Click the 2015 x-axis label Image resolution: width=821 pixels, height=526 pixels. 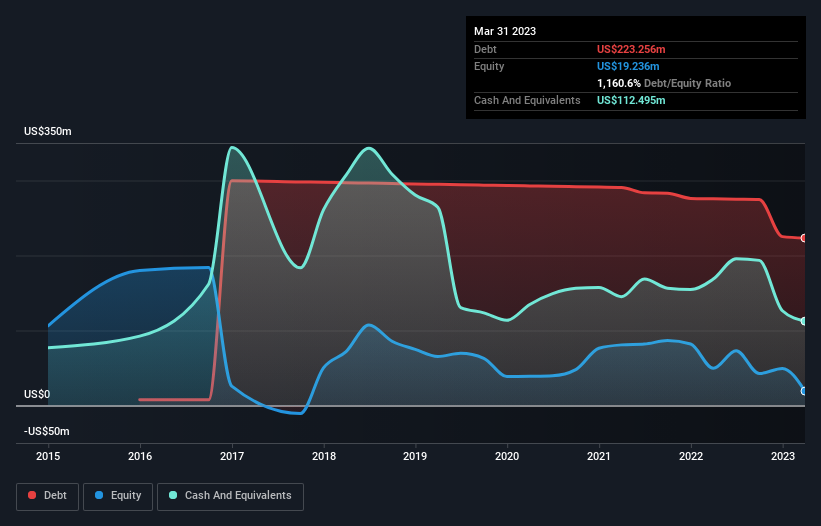pyautogui.click(x=48, y=456)
